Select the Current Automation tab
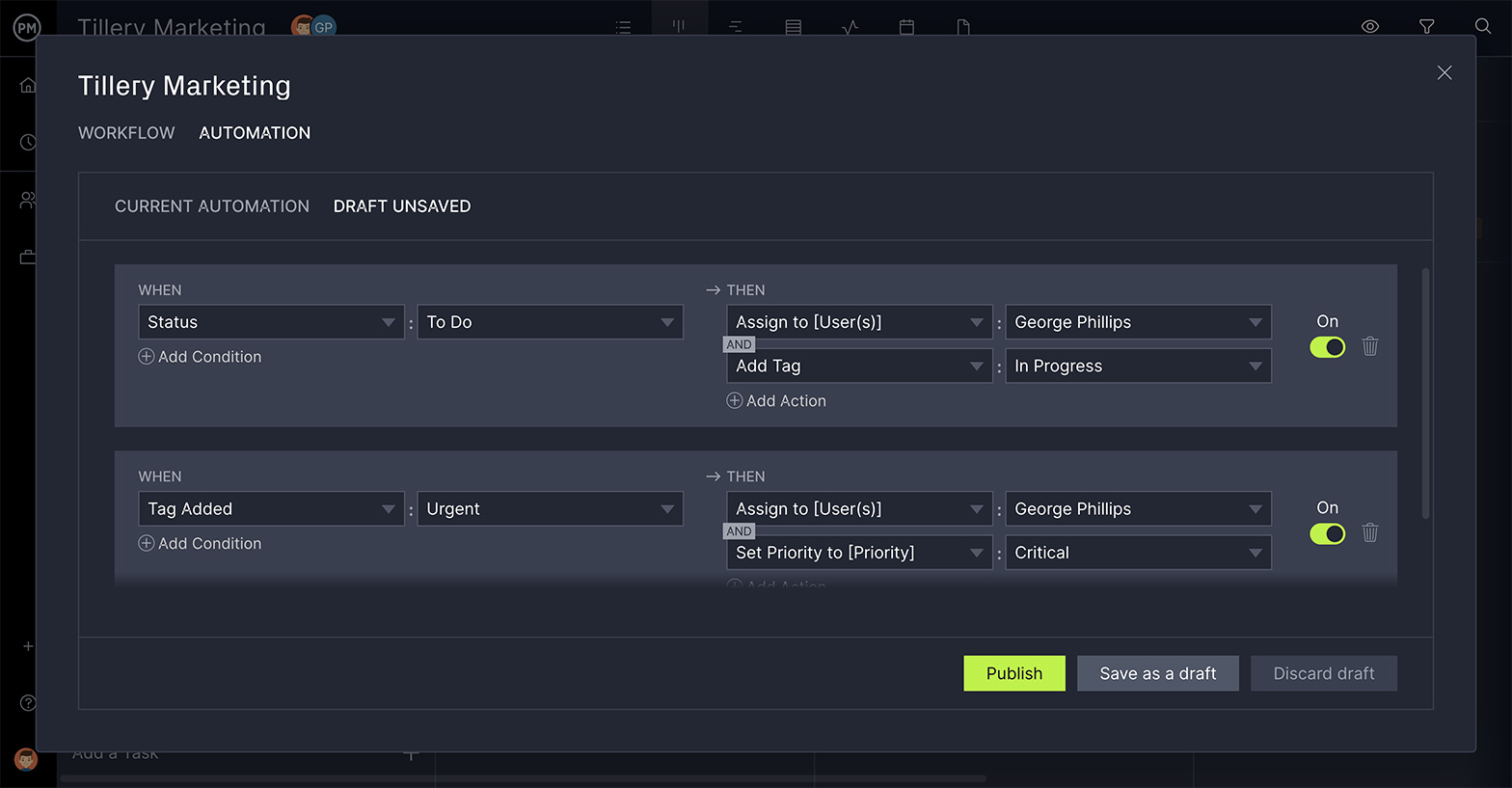Screen dimensions: 1512x788 coord(212,206)
